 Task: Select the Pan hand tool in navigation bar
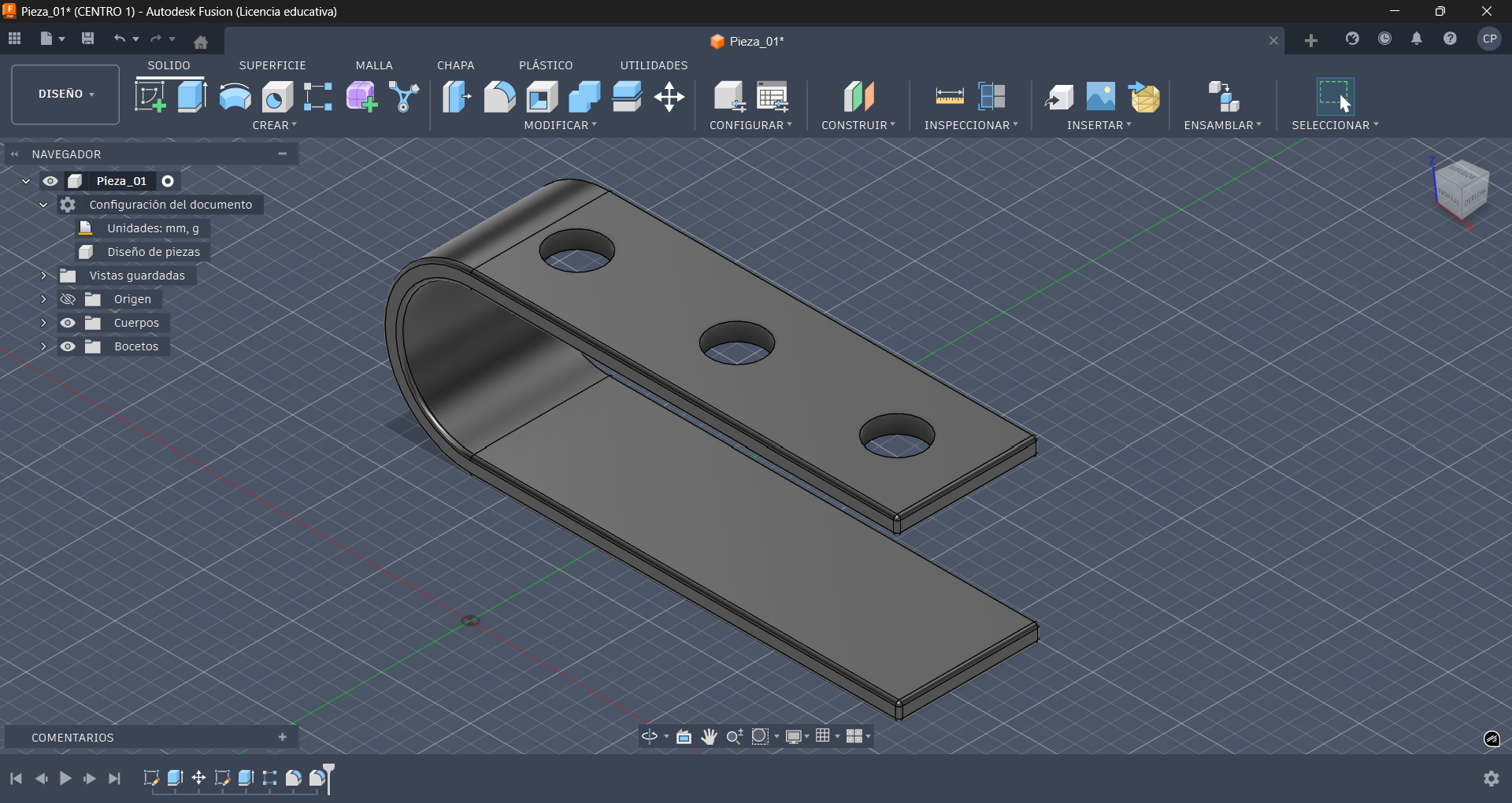pos(710,737)
